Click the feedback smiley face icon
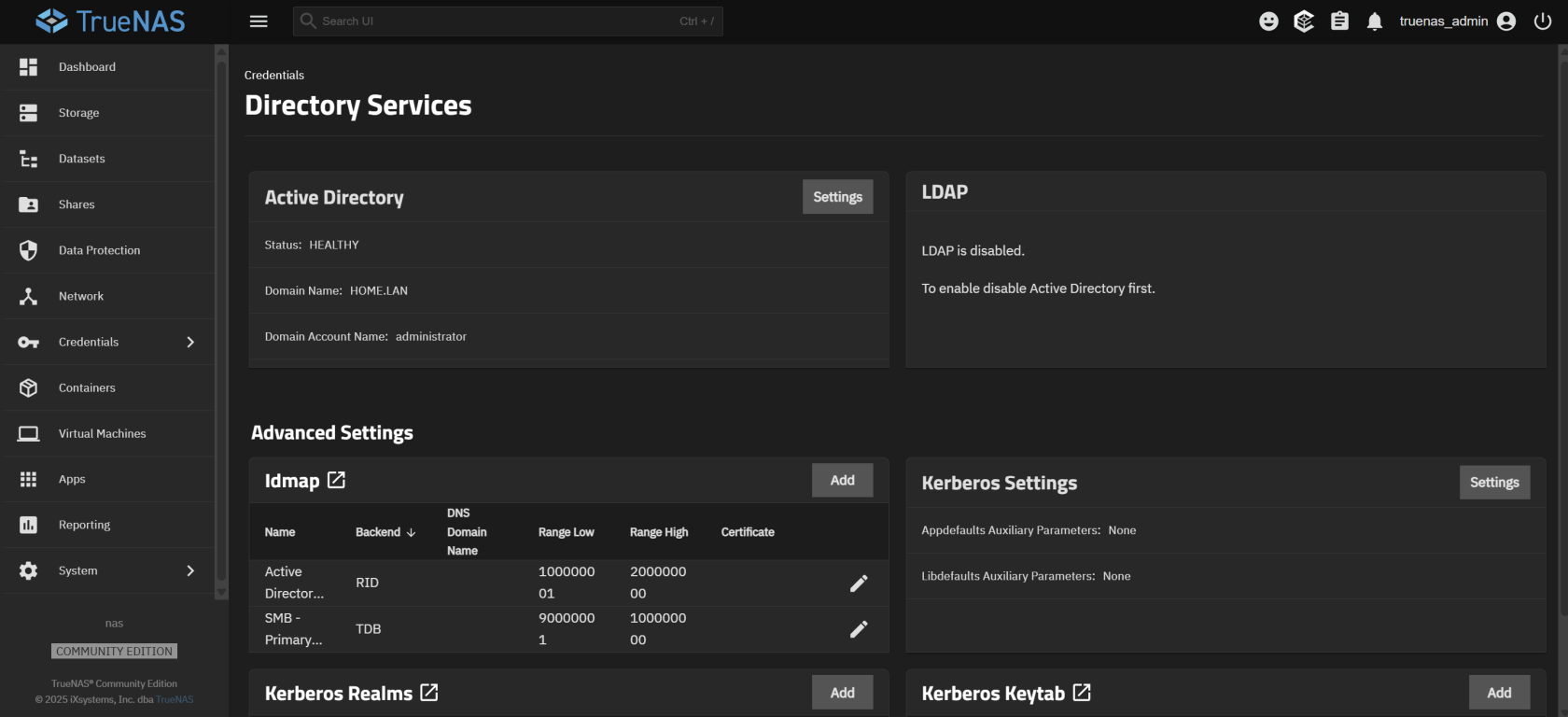This screenshot has height=717, width=1568. coord(1268,21)
